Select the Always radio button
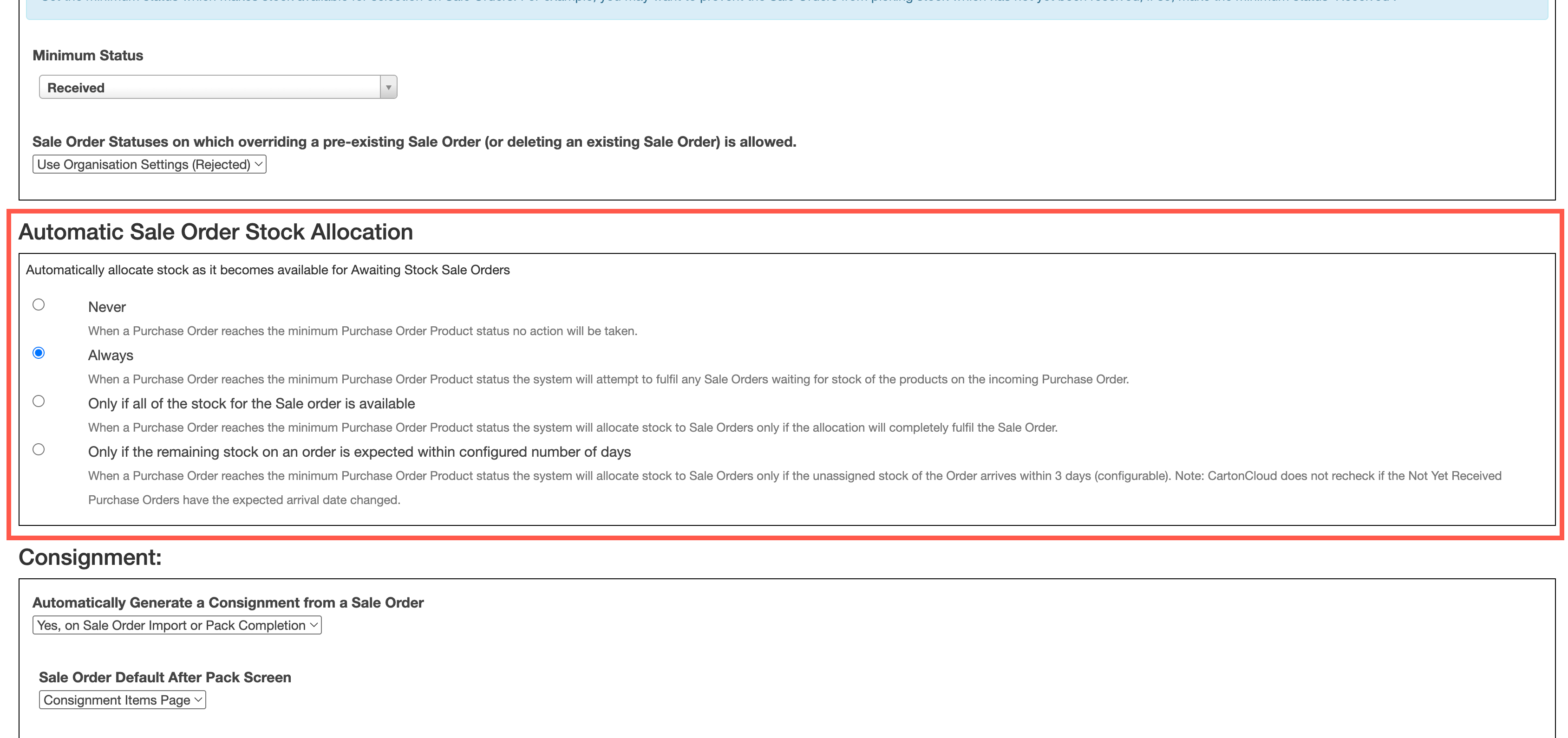The width and height of the screenshot is (1568, 738). pos(39,353)
